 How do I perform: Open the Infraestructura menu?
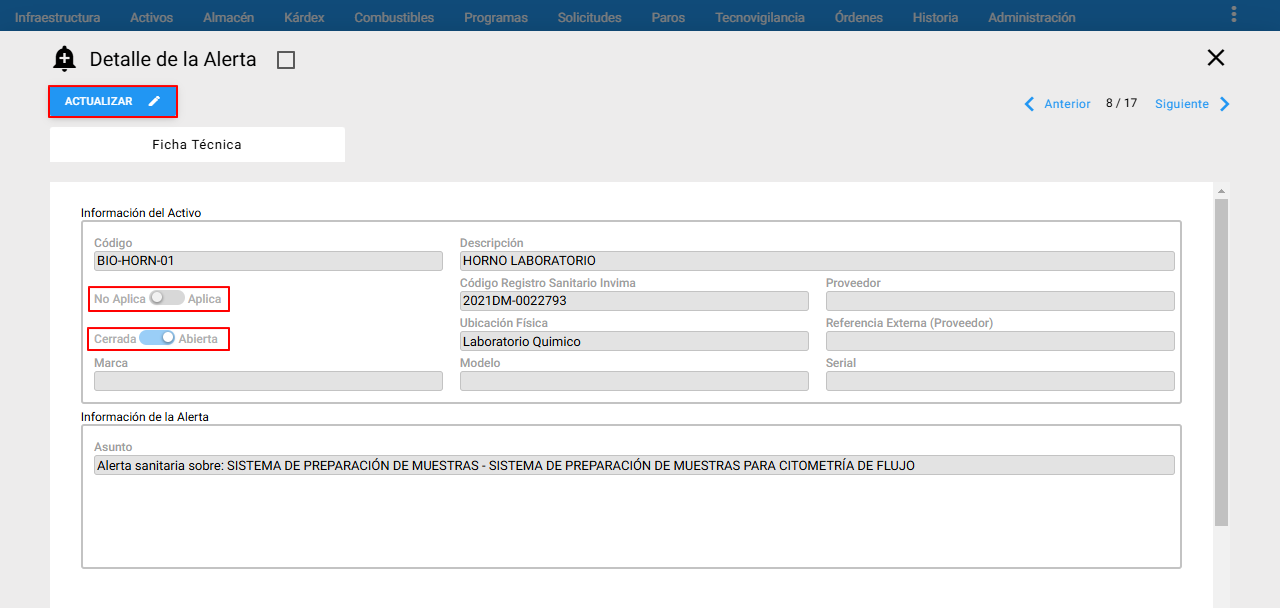[57, 17]
